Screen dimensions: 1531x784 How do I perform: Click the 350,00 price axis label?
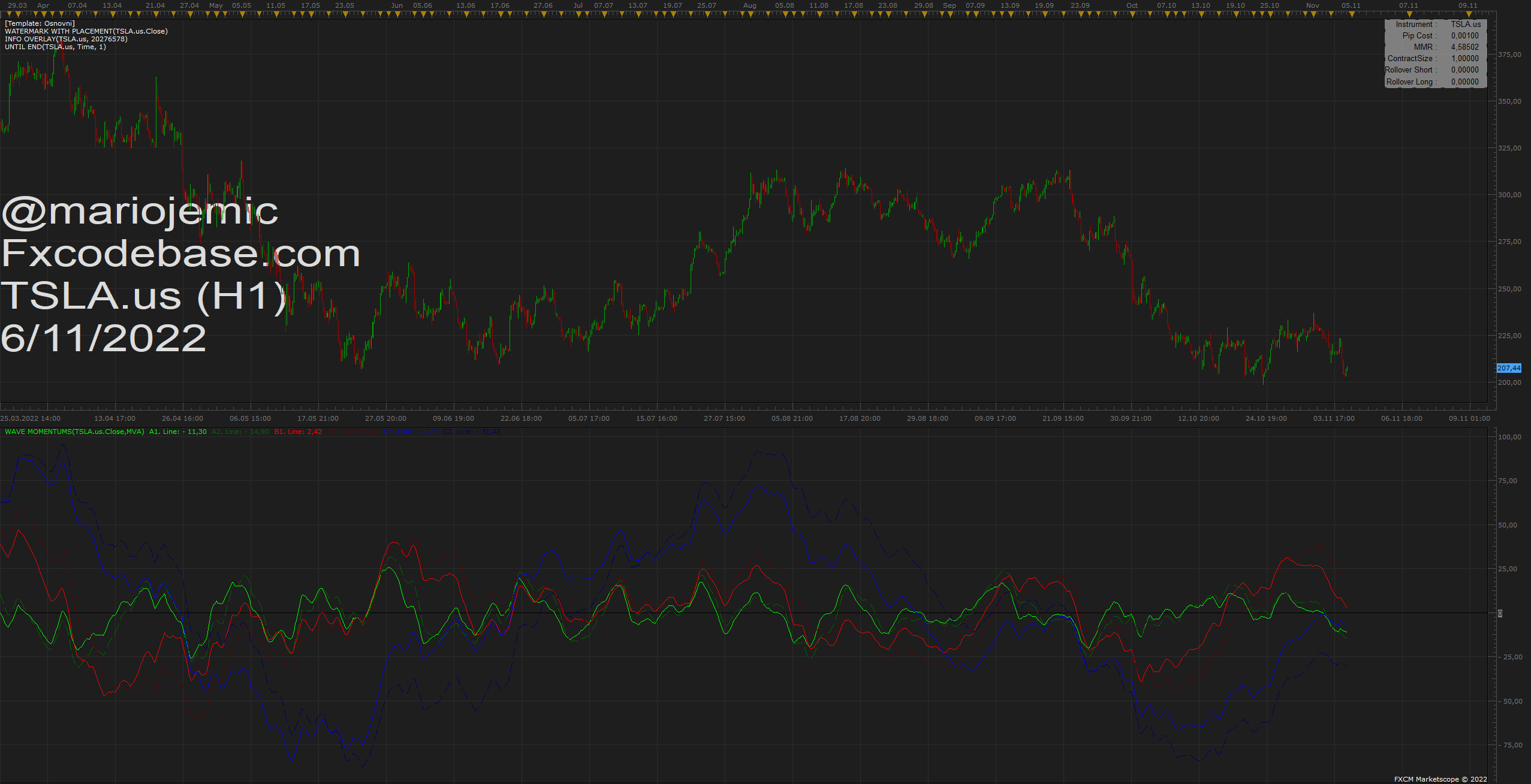(1509, 101)
